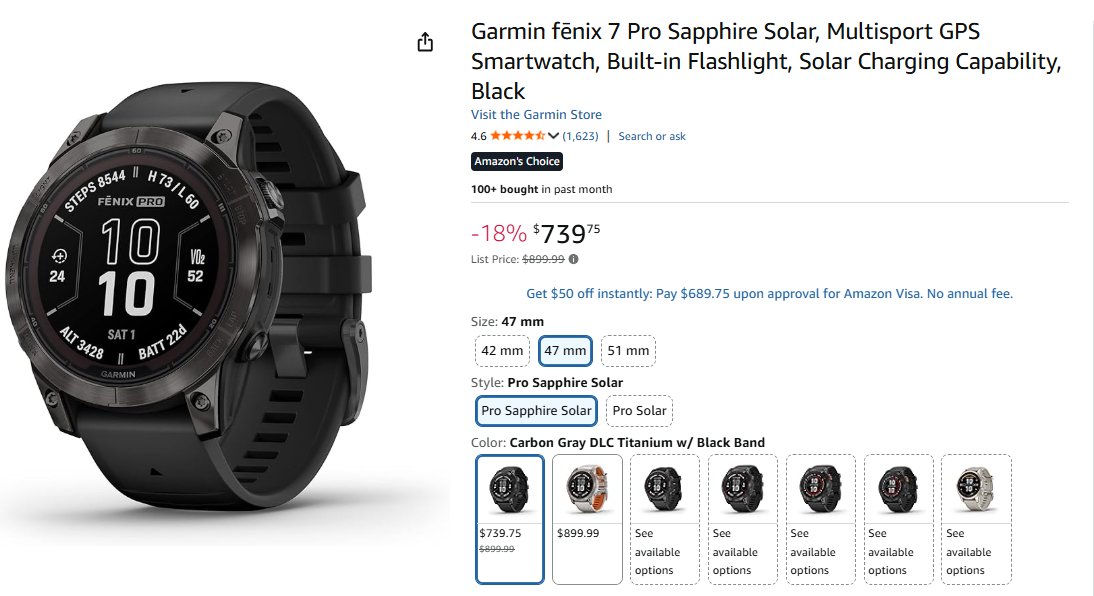Click the Search or ask link
The width and height of the screenshot is (1094, 596).
click(652, 136)
